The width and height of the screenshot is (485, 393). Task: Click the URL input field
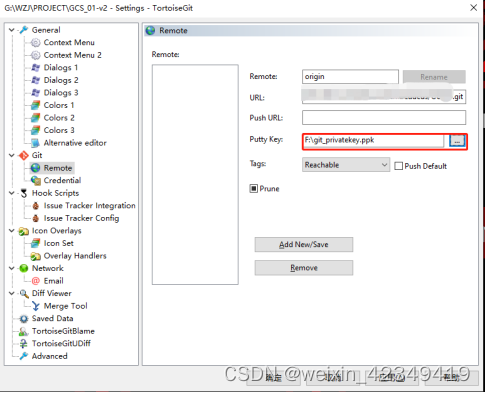384,97
